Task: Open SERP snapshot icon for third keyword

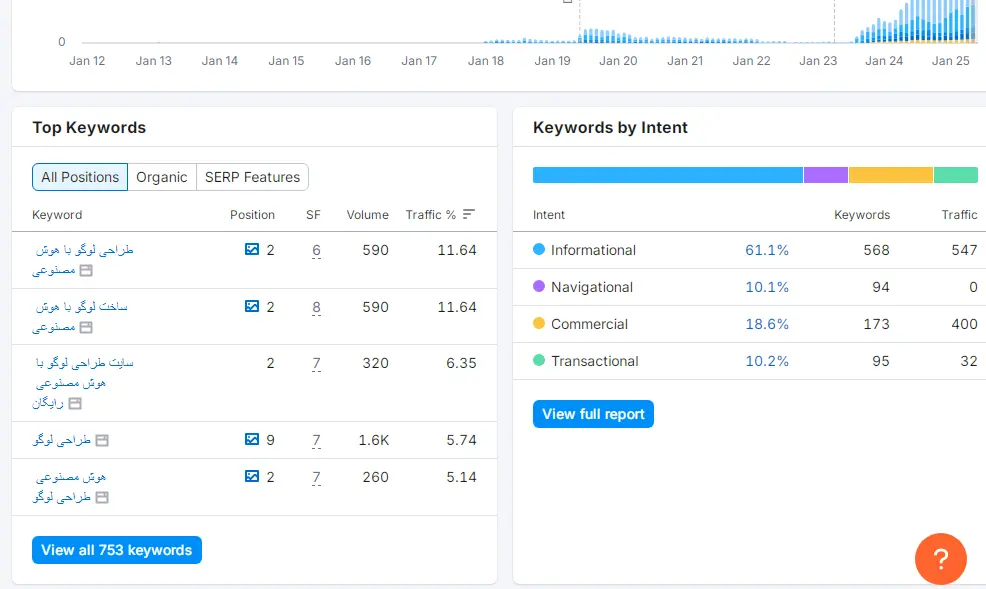Action: pyautogui.click(x=75, y=404)
